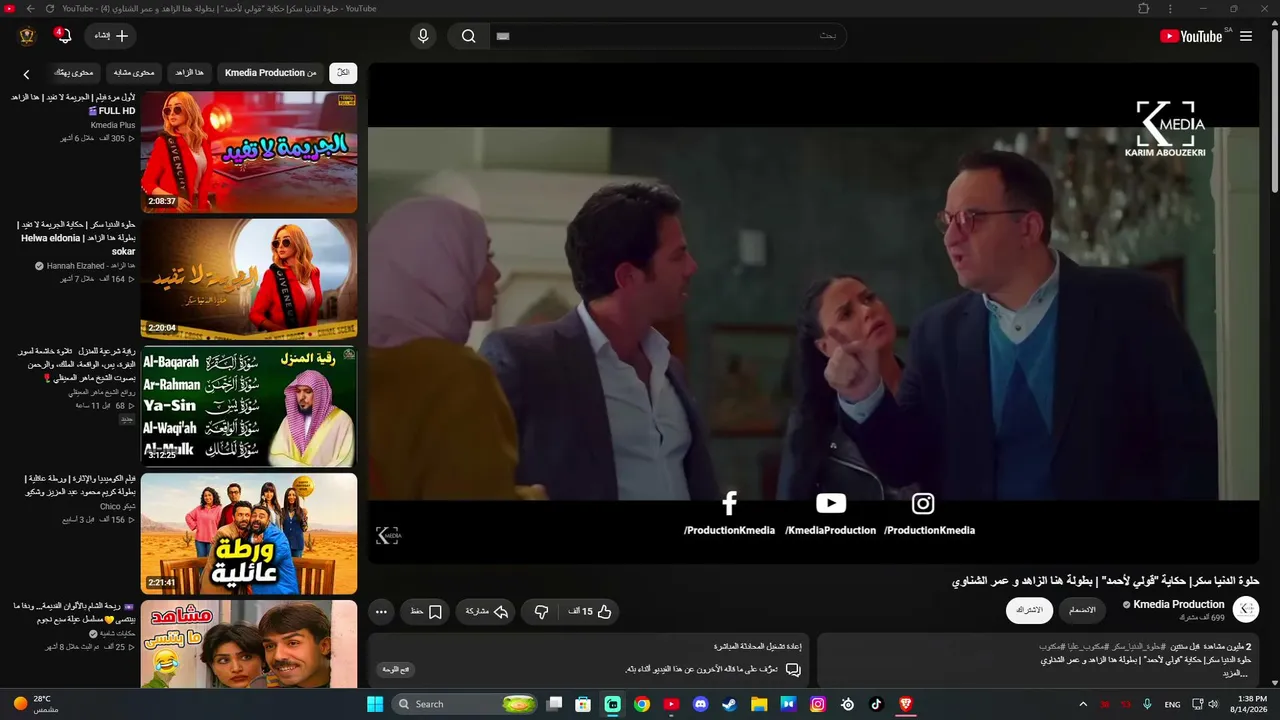The image size is (1280, 720).
Task: Open the 28°C weather widget
Action: 38,704
